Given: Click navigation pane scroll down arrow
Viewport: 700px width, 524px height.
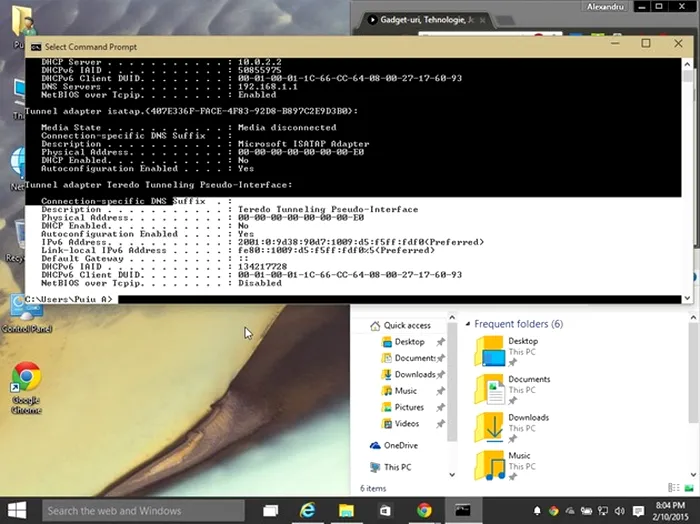Looking at the screenshot, I should [x=452, y=474].
